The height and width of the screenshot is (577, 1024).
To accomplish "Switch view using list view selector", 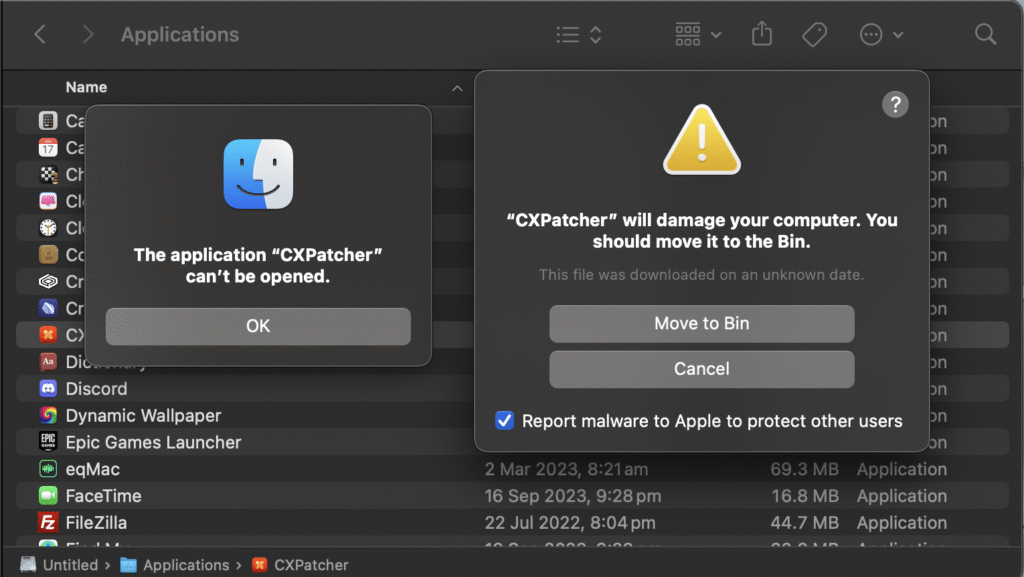I will click(579, 35).
